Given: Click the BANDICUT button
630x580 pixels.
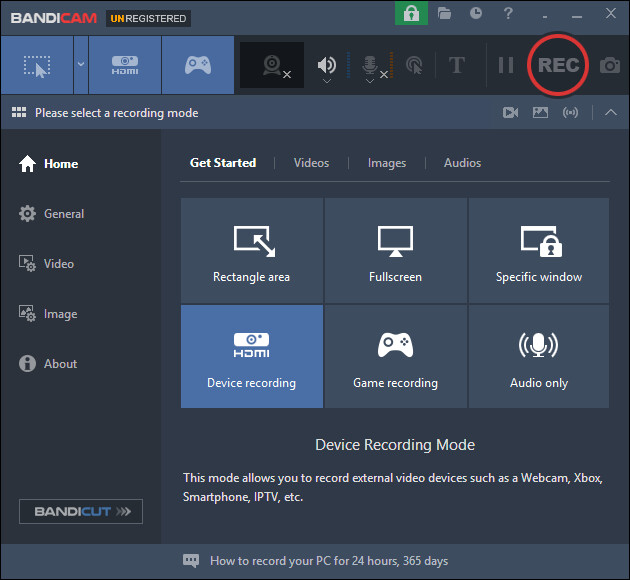Looking at the screenshot, I should click(81, 512).
